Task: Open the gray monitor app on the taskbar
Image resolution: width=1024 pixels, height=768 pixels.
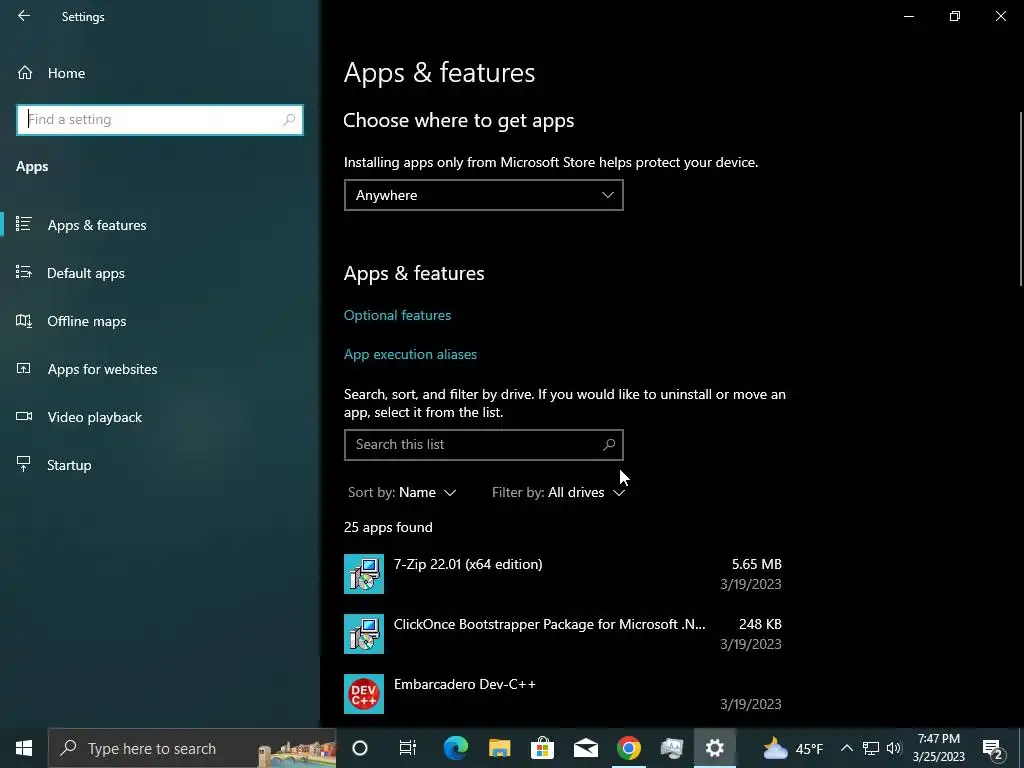Action: click(x=672, y=748)
